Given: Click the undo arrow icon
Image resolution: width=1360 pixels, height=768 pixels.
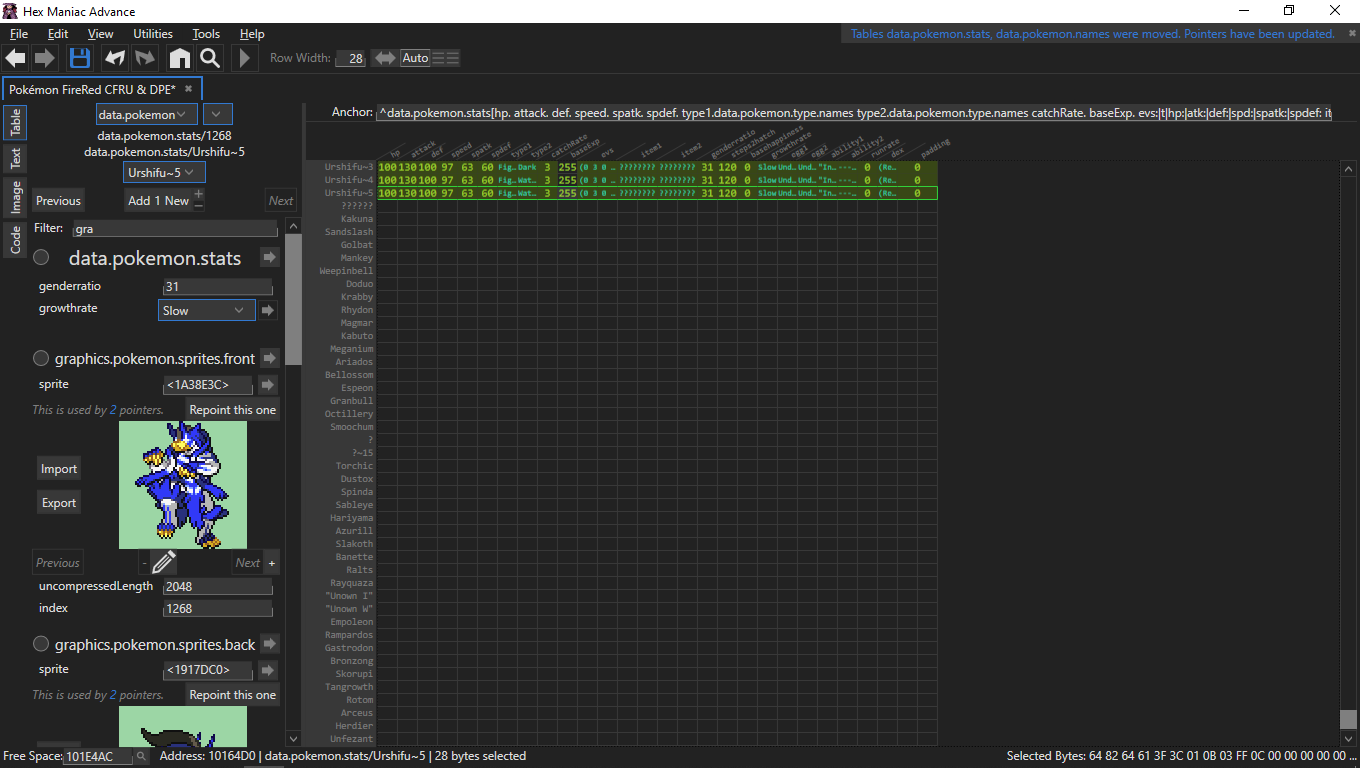Looking at the screenshot, I should (115, 58).
